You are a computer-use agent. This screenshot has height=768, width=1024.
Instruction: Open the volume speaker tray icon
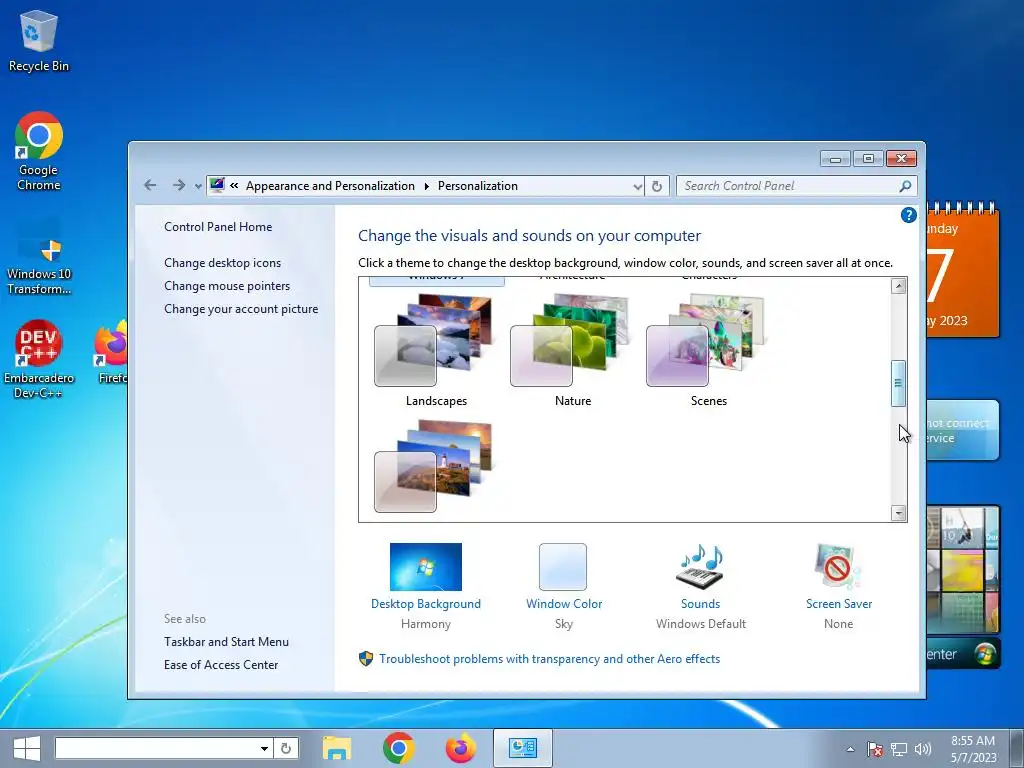click(x=922, y=749)
